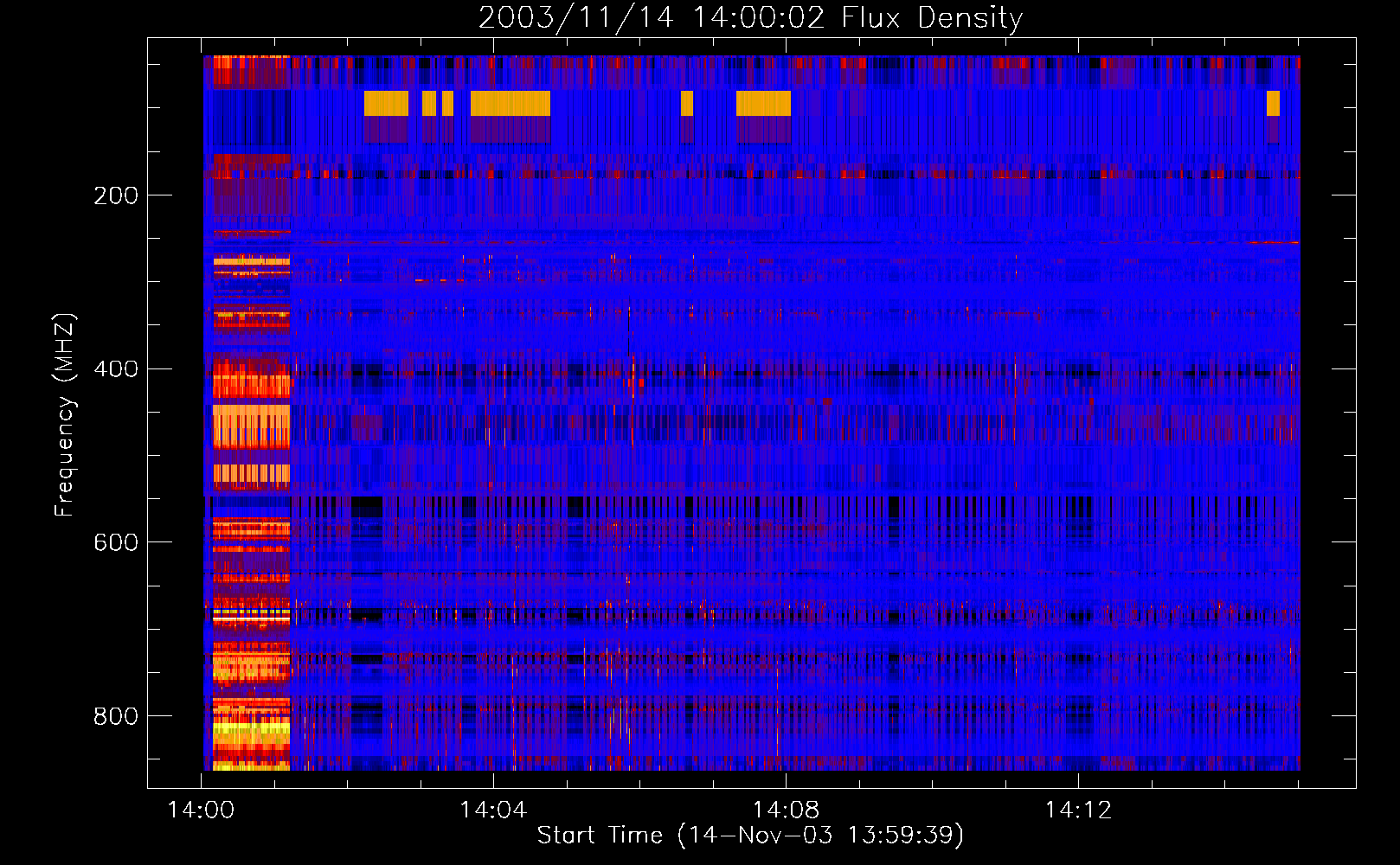Click the 800 frequency tick label
The width and height of the screenshot is (1400, 865).
(116, 716)
